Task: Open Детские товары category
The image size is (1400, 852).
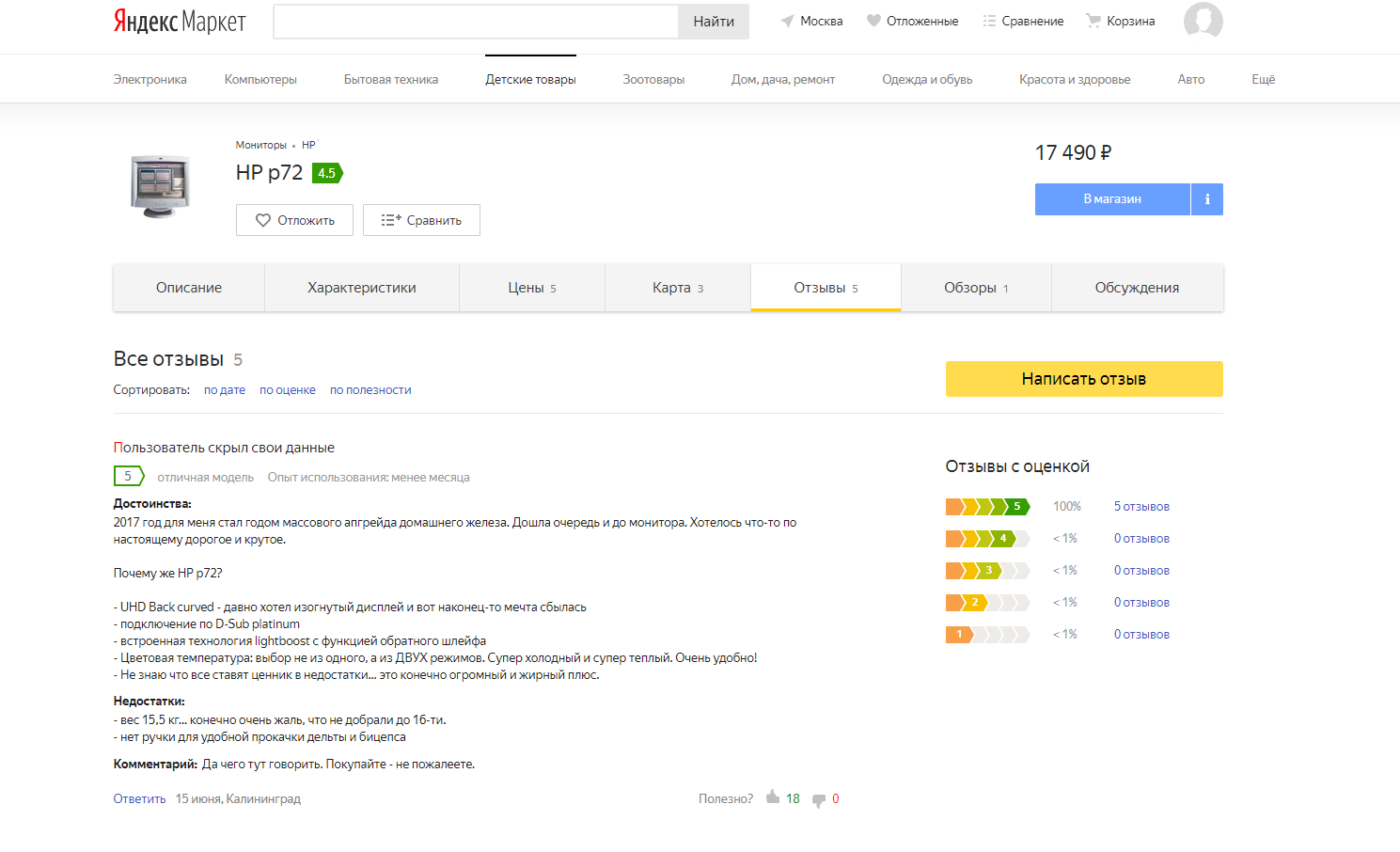Action: (531, 79)
